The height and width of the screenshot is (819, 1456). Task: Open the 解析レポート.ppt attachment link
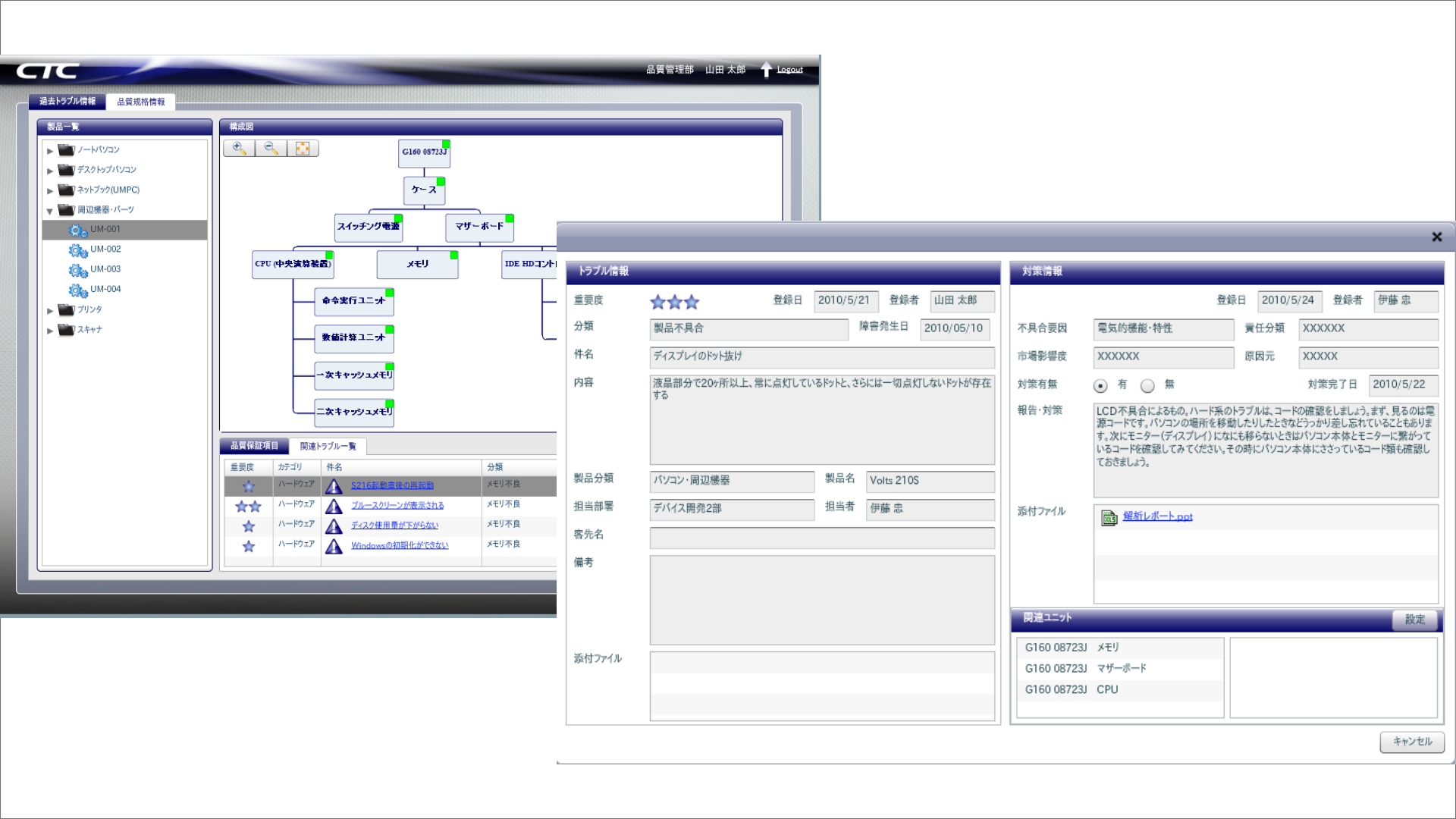[x=1158, y=516]
